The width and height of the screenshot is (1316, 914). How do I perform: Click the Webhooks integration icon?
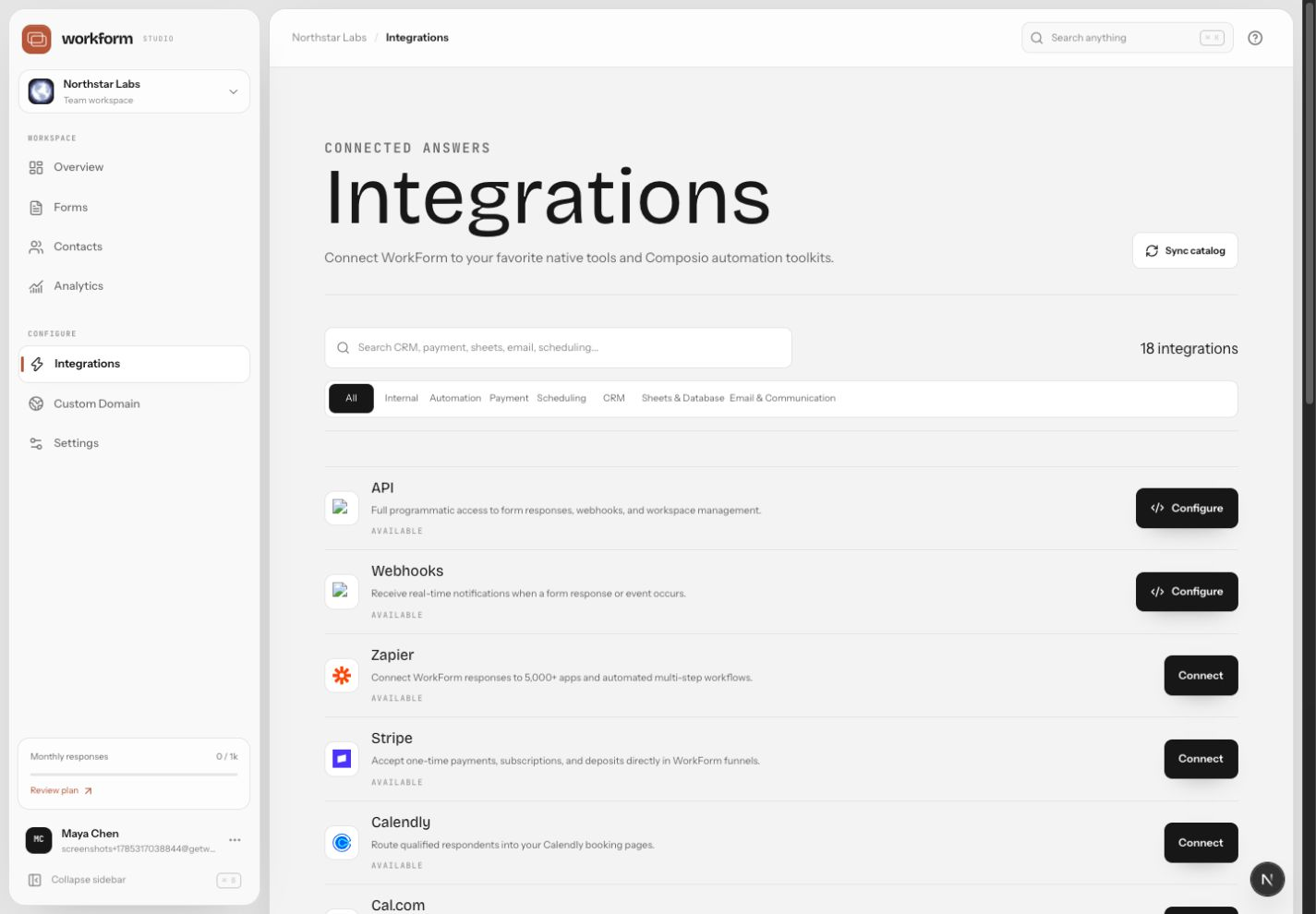pyautogui.click(x=342, y=592)
